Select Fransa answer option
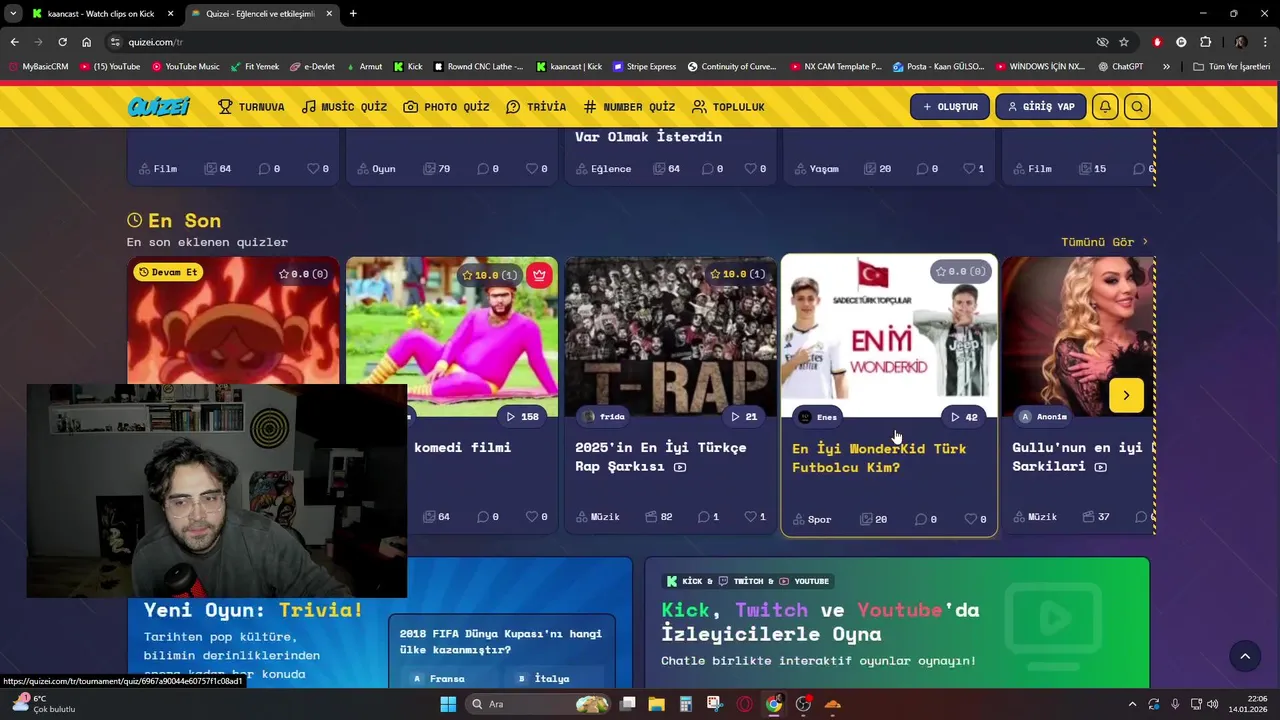 tap(440, 678)
